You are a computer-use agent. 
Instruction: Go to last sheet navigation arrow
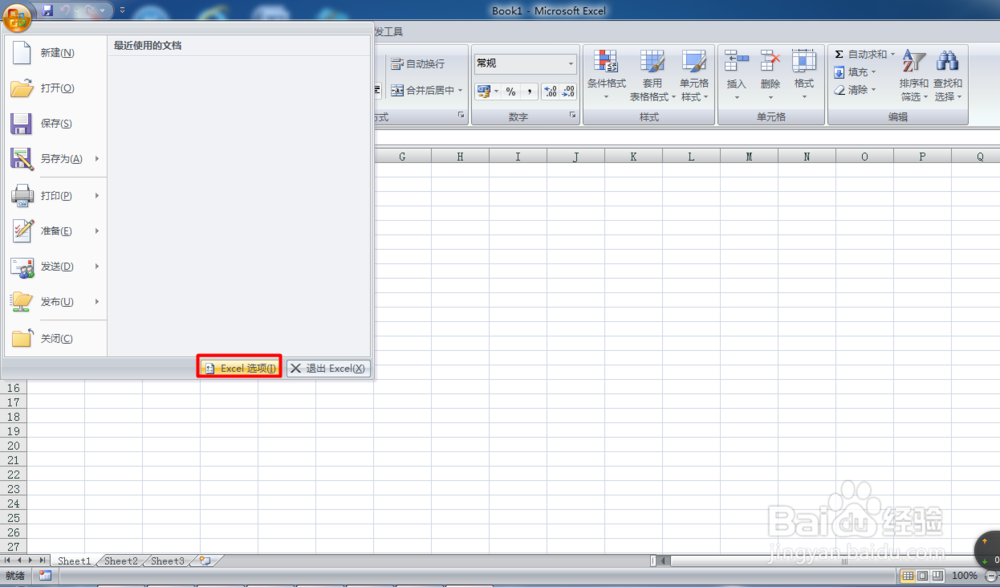pos(42,560)
